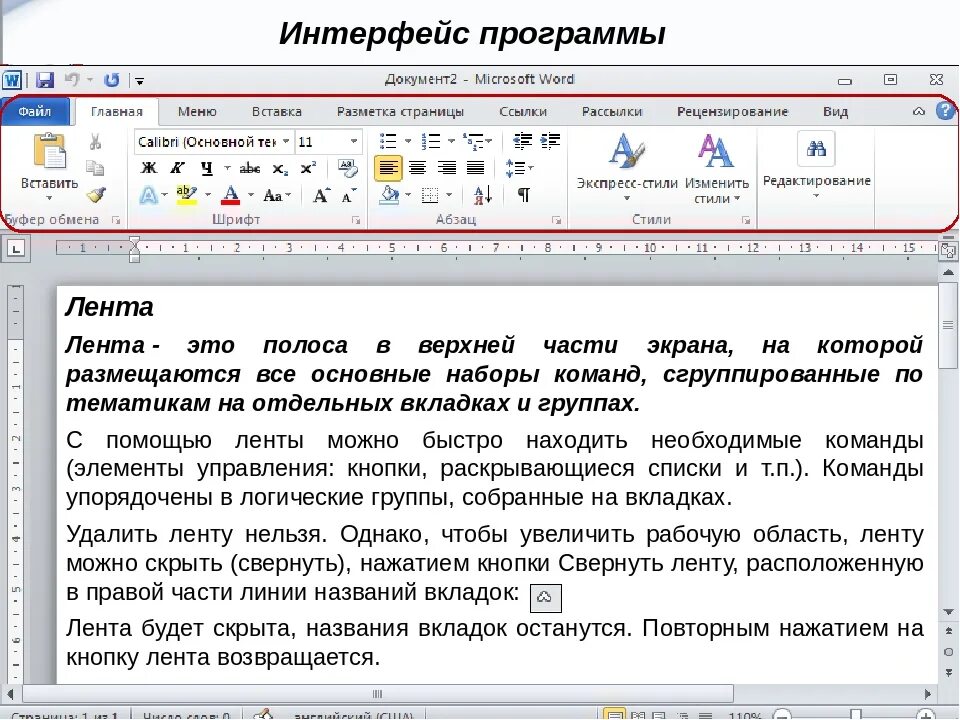Open line spacing options
This screenshot has width=960, height=720.
[519, 168]
